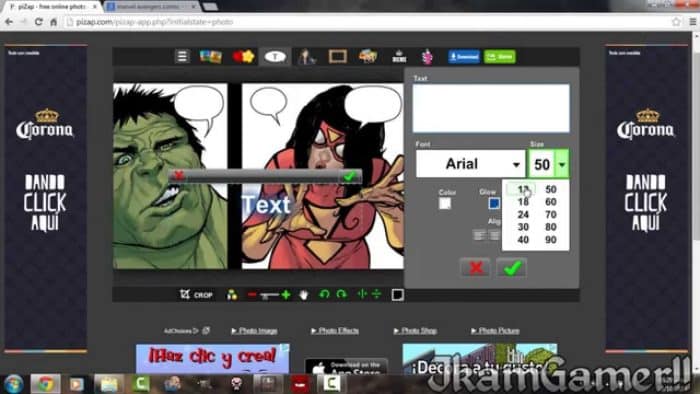
Task: Select size 80 from the list
Action: tap(551, 227)
